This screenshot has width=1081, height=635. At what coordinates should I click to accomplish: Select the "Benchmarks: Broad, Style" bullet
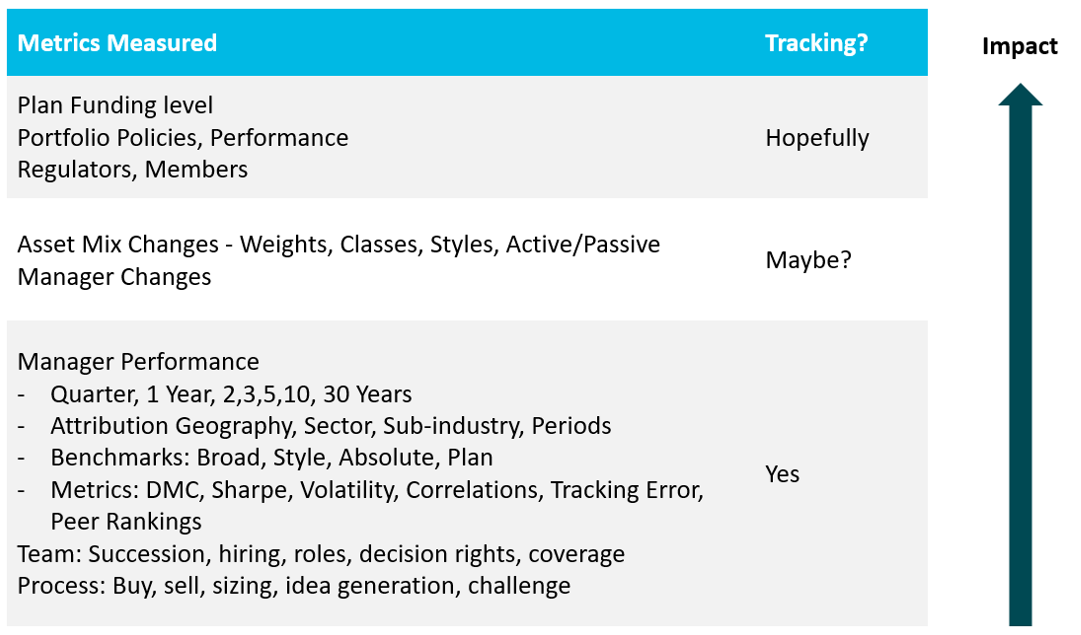[x=271, y=457]
